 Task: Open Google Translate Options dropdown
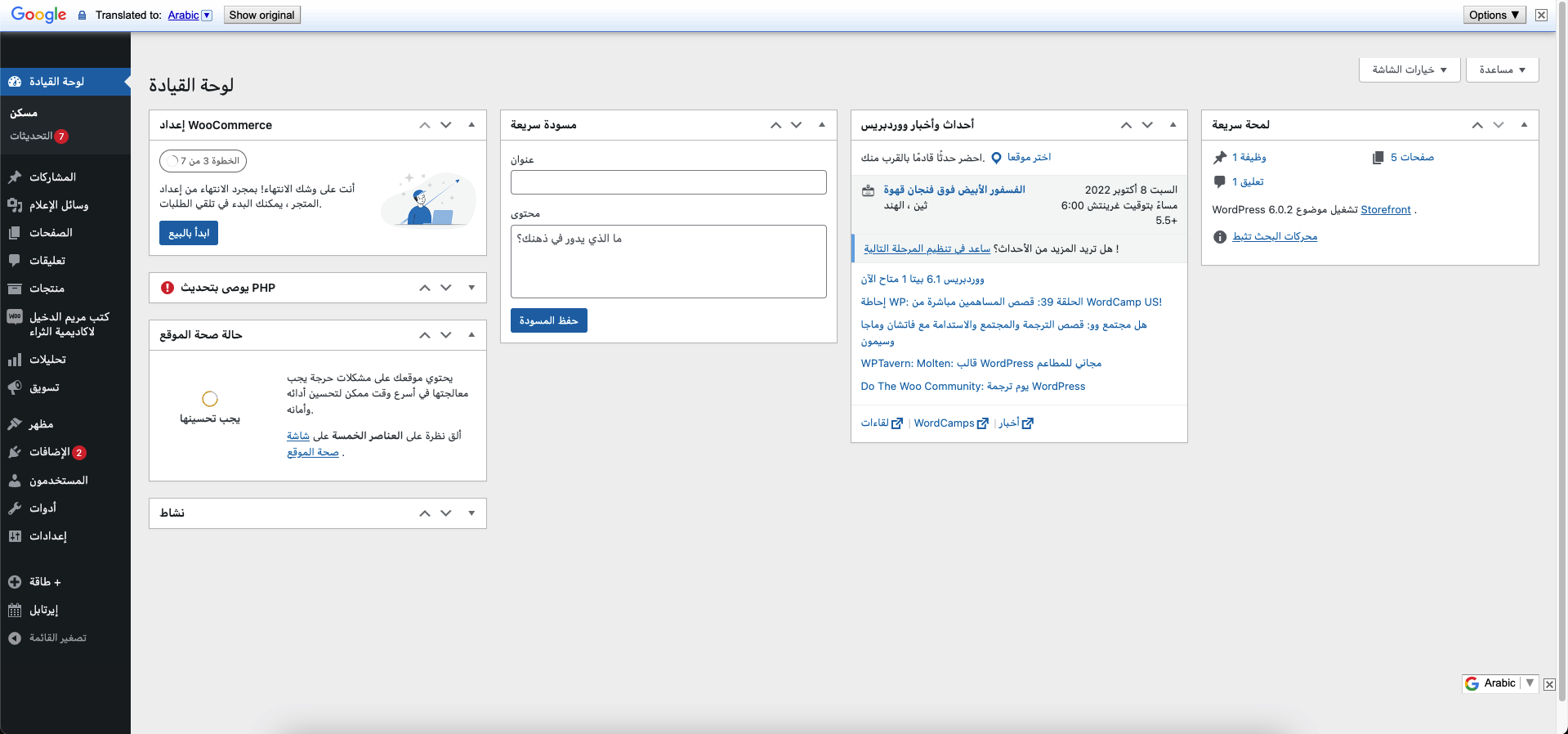[1494, 15]
